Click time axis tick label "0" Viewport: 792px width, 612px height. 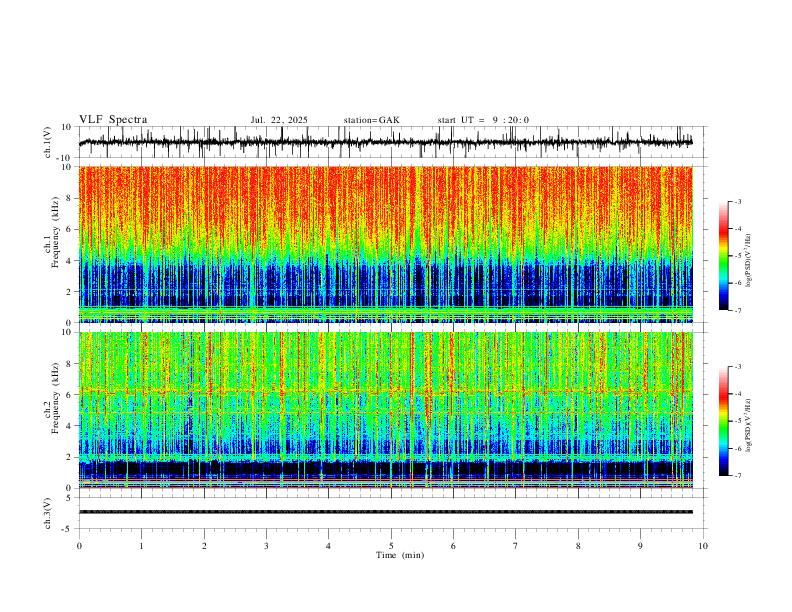[79, 546]
